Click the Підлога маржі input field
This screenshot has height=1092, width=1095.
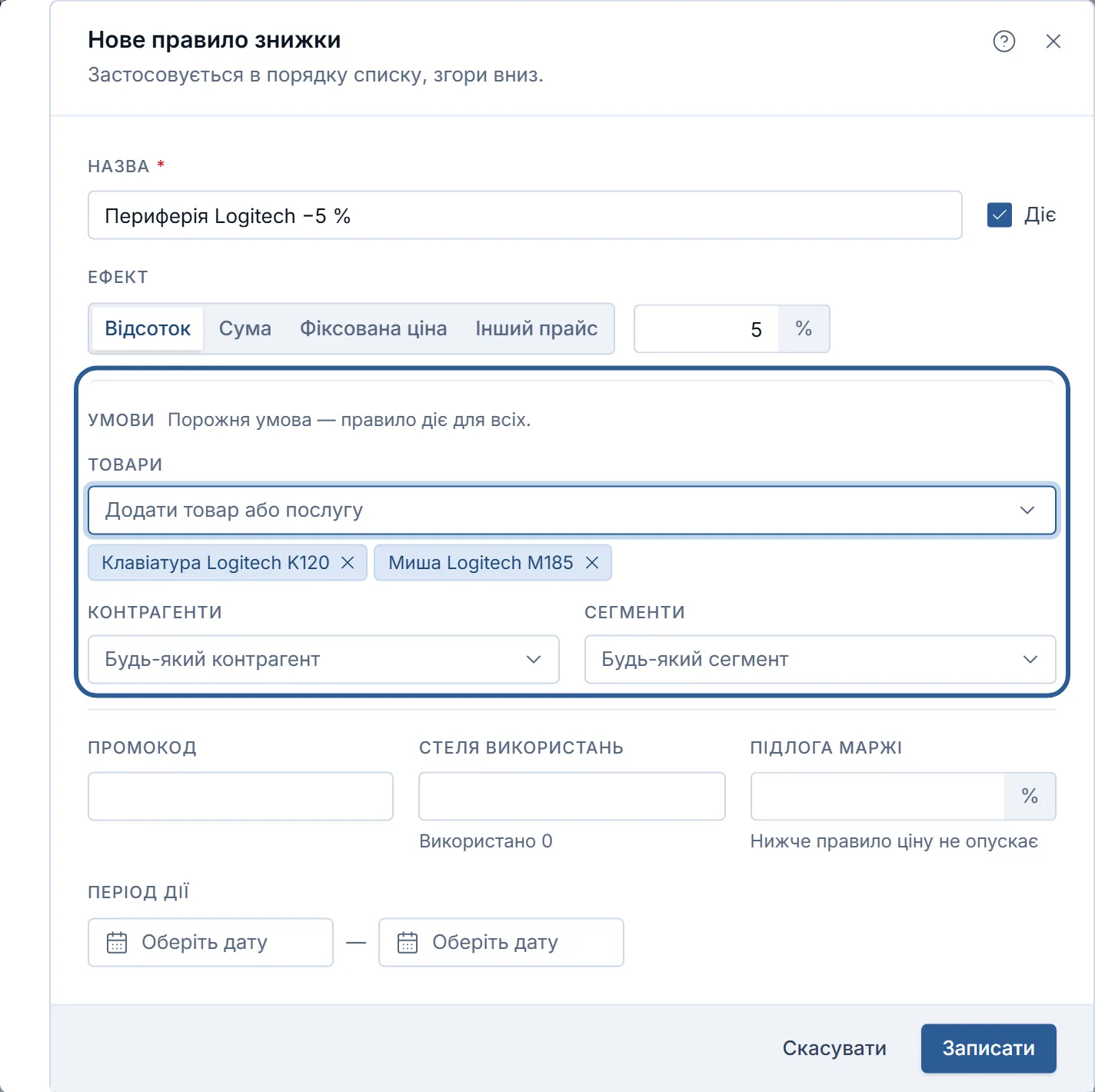click(878, 797)
